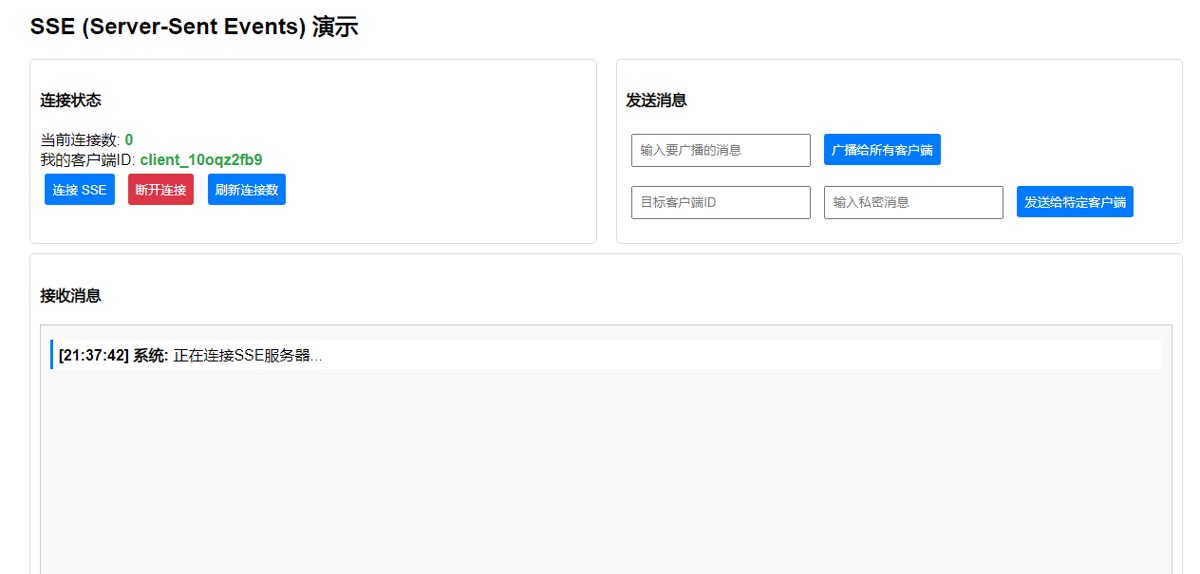This screenshot has width=1200, height=574.
Task: Select the client ID client_10oqz2fb9 text
Action: coord(201,160)
